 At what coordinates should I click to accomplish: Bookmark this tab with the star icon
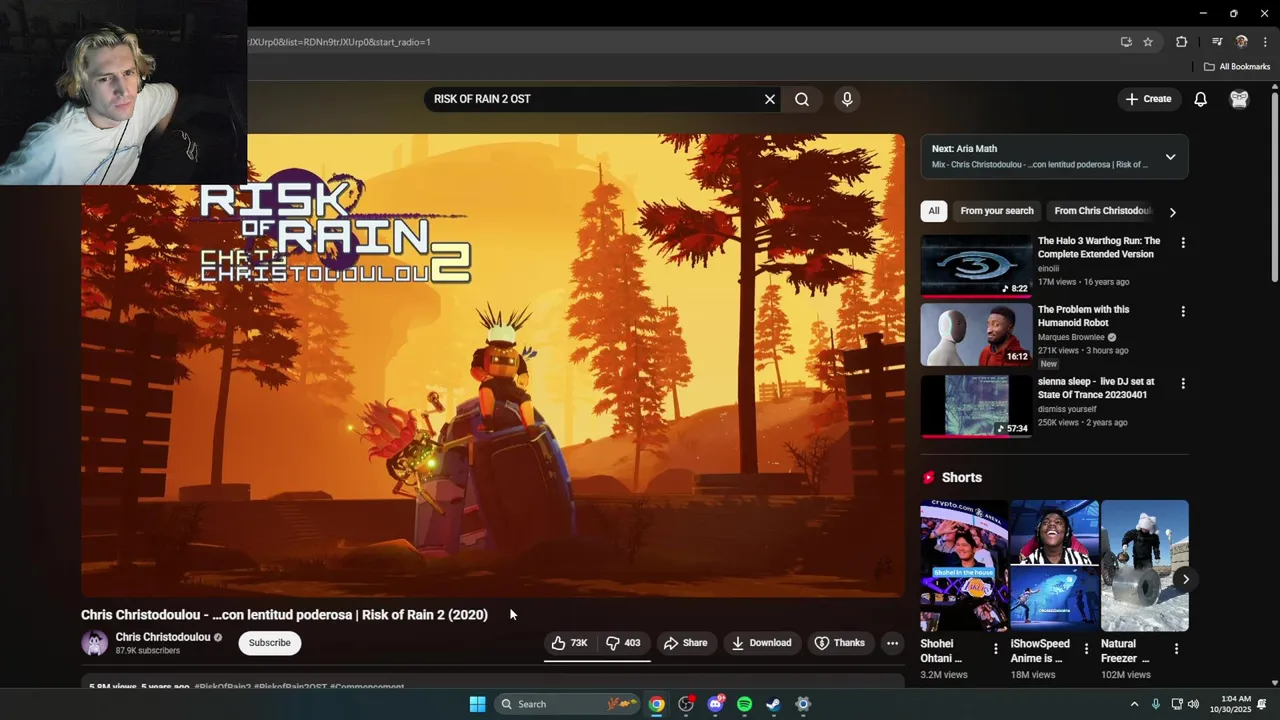[x=1148, y=42]
